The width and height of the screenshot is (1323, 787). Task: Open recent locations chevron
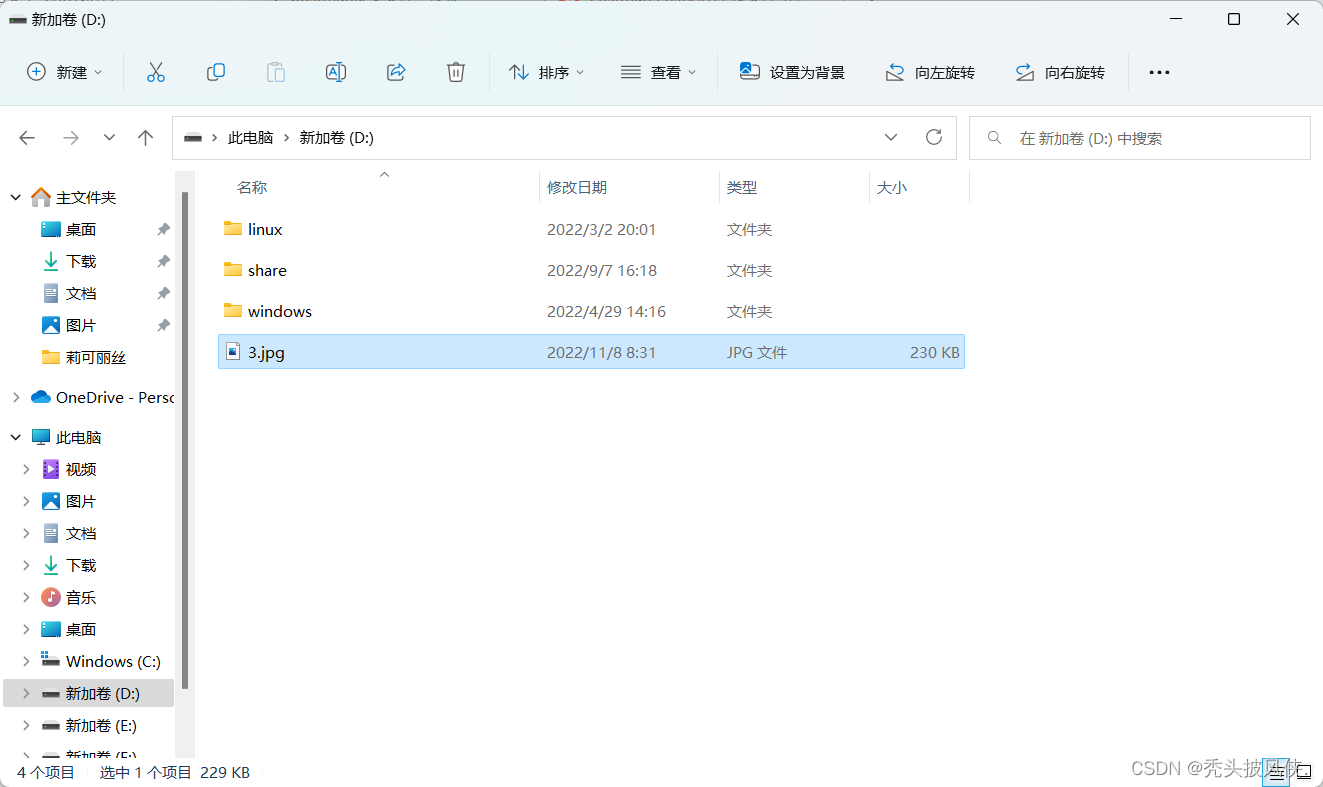(110, 138)
